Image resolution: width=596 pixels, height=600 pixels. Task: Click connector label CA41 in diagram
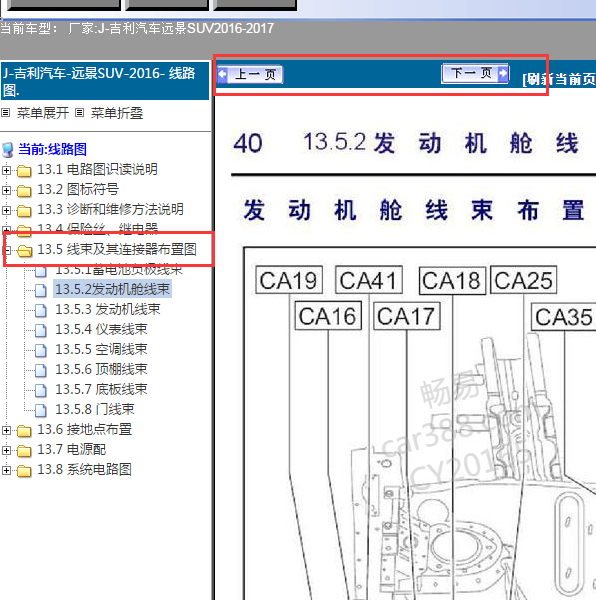tap(369, 280)
